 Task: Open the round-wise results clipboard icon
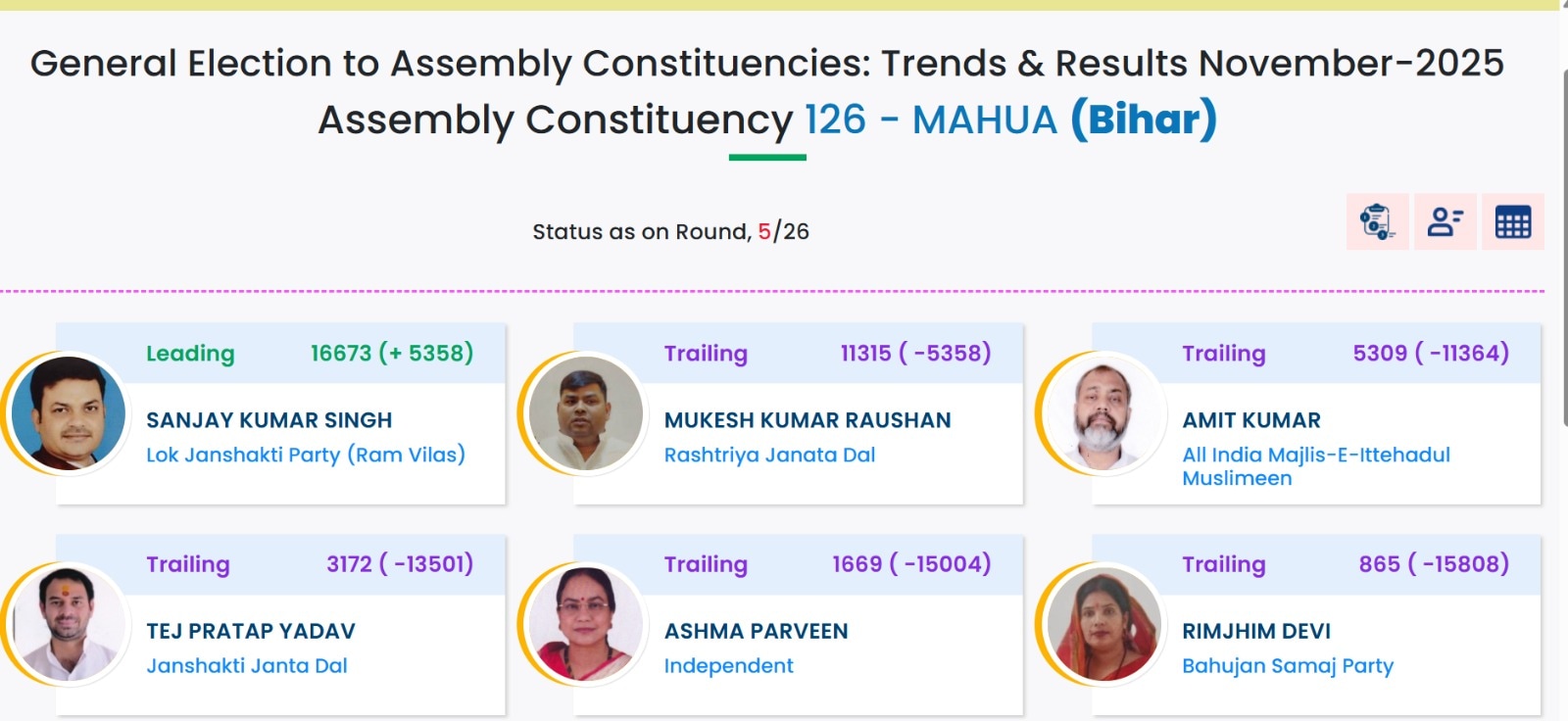click(x=1377, y=222)
